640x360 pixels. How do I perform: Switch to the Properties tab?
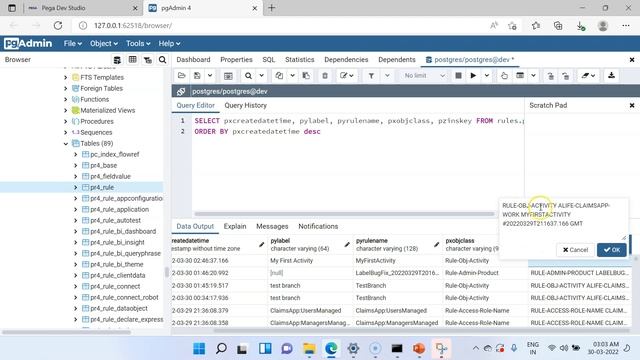236,60
